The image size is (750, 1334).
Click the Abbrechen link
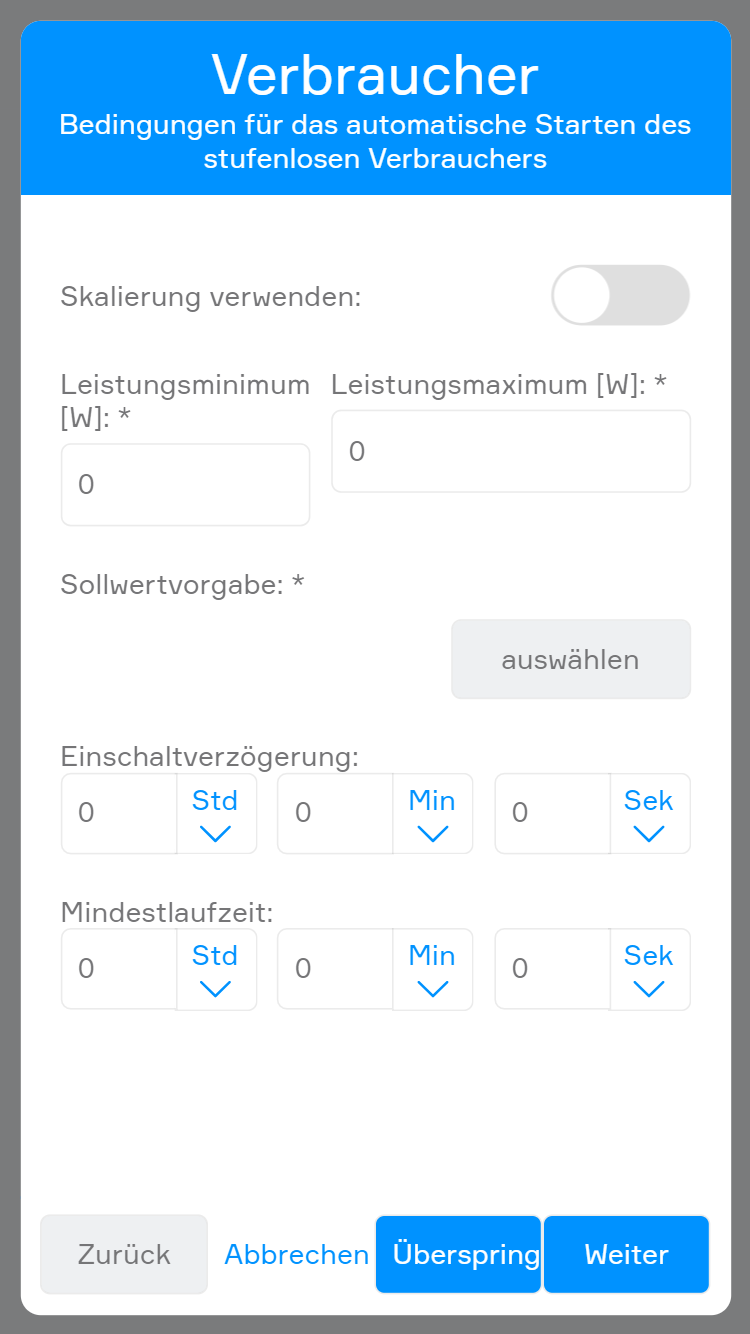pos(297,1254)
